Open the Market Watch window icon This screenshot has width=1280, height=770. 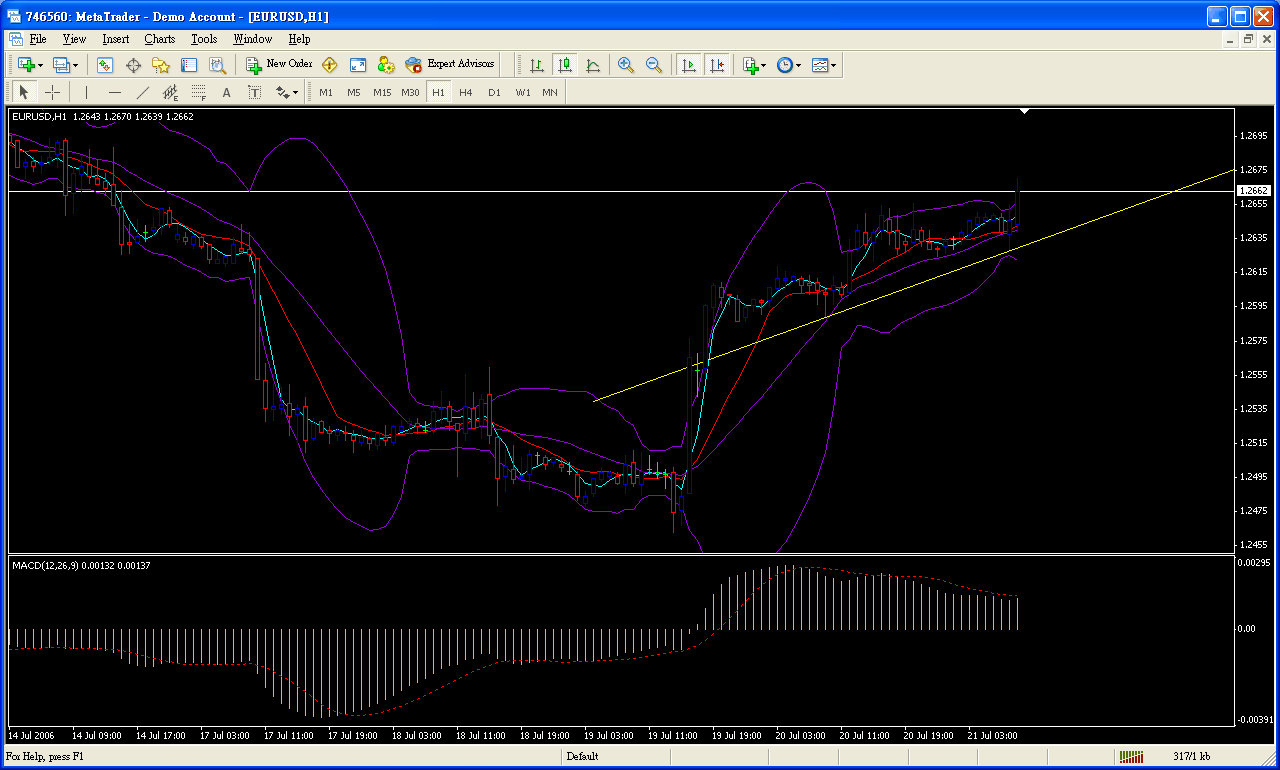(105, 65)
